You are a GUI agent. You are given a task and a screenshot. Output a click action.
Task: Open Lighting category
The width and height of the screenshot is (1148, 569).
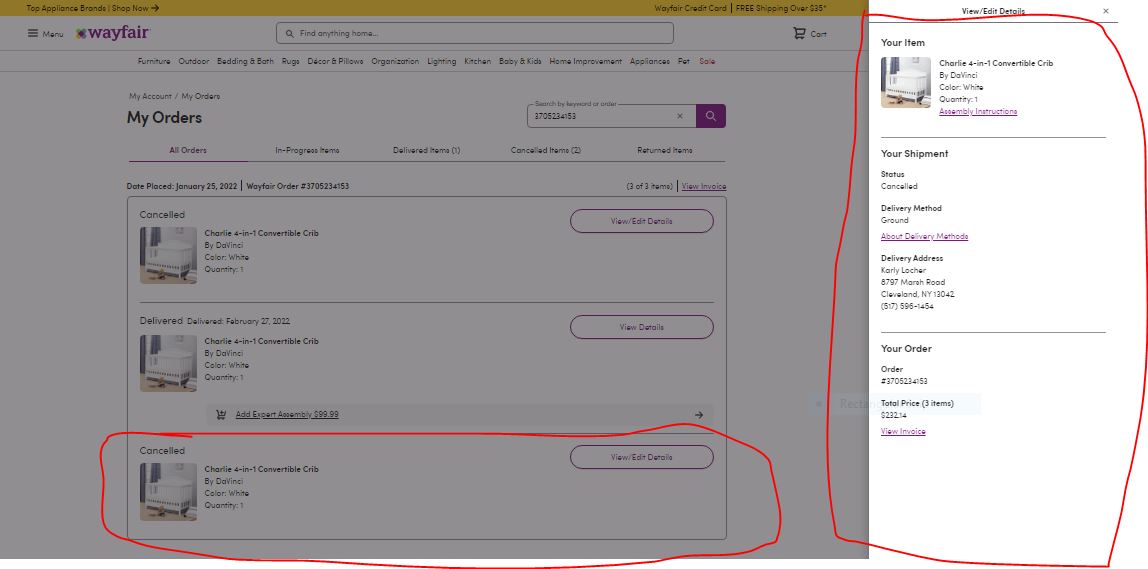(x=441, y=62)
